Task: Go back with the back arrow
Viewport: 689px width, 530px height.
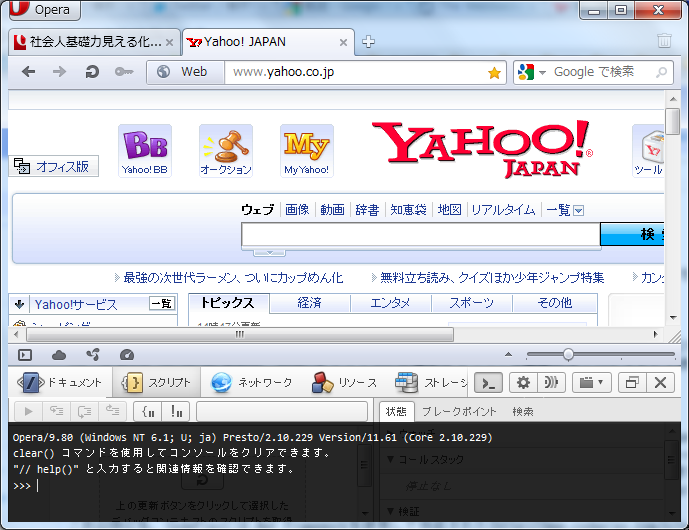Action: coord(29,72)
